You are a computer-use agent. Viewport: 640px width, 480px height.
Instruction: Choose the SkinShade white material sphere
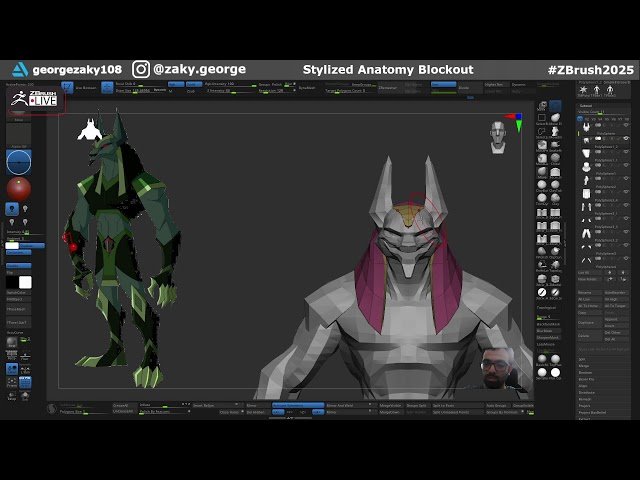click(542, 372)
